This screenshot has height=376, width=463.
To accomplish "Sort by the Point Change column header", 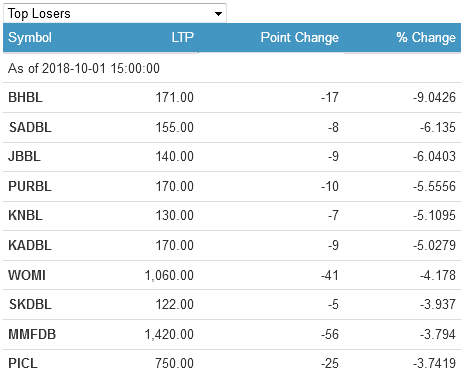I will click(x=300, y=37).
